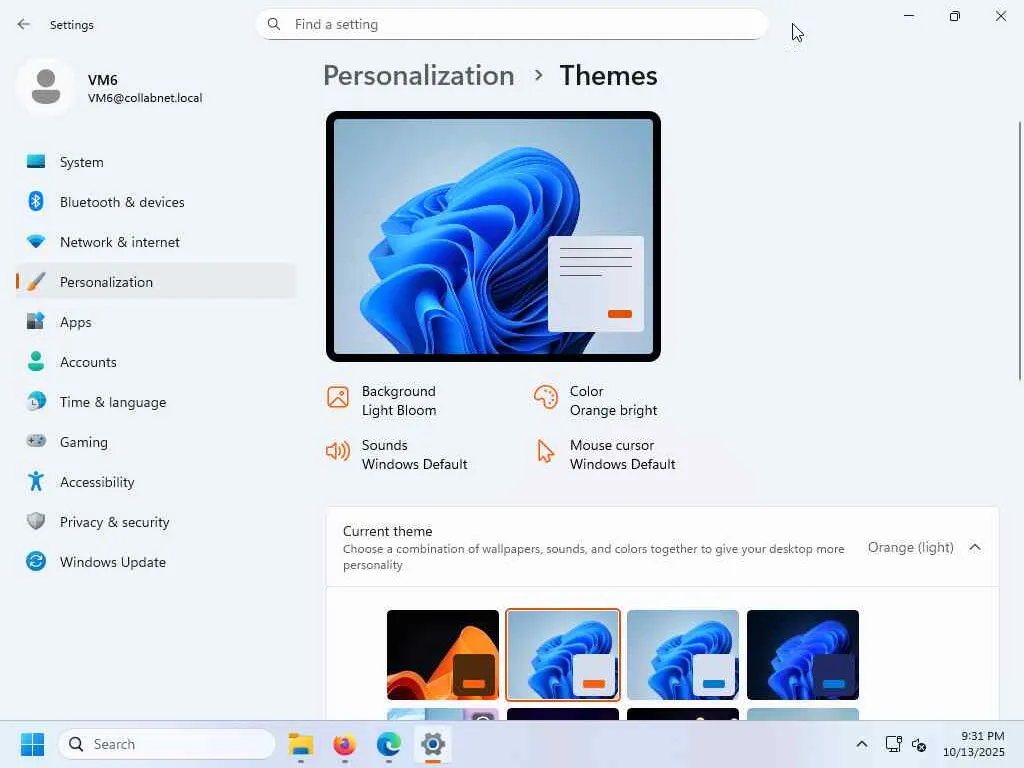This screenshot has width=1024, height=768.
Task: Click the Settings page vertical scrollbar
Action: [1019, 250]
